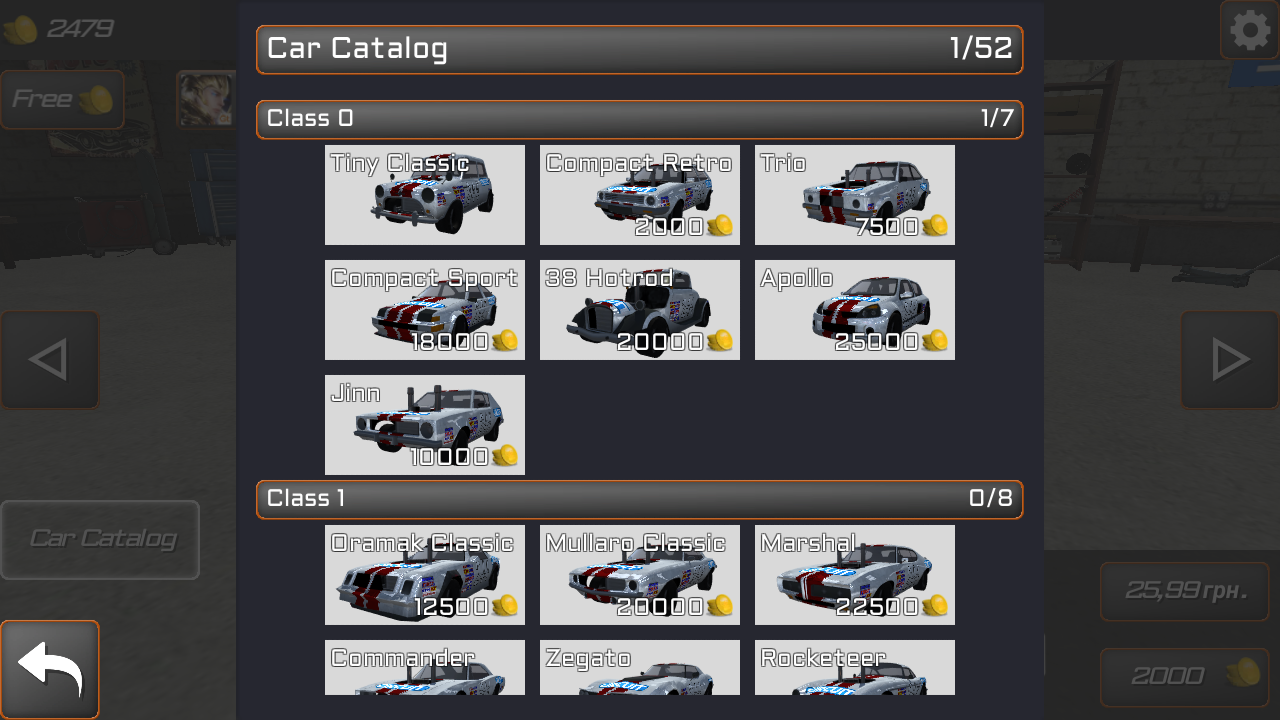
Task: Go to next car with right arrow
Action: (1230, 360)
